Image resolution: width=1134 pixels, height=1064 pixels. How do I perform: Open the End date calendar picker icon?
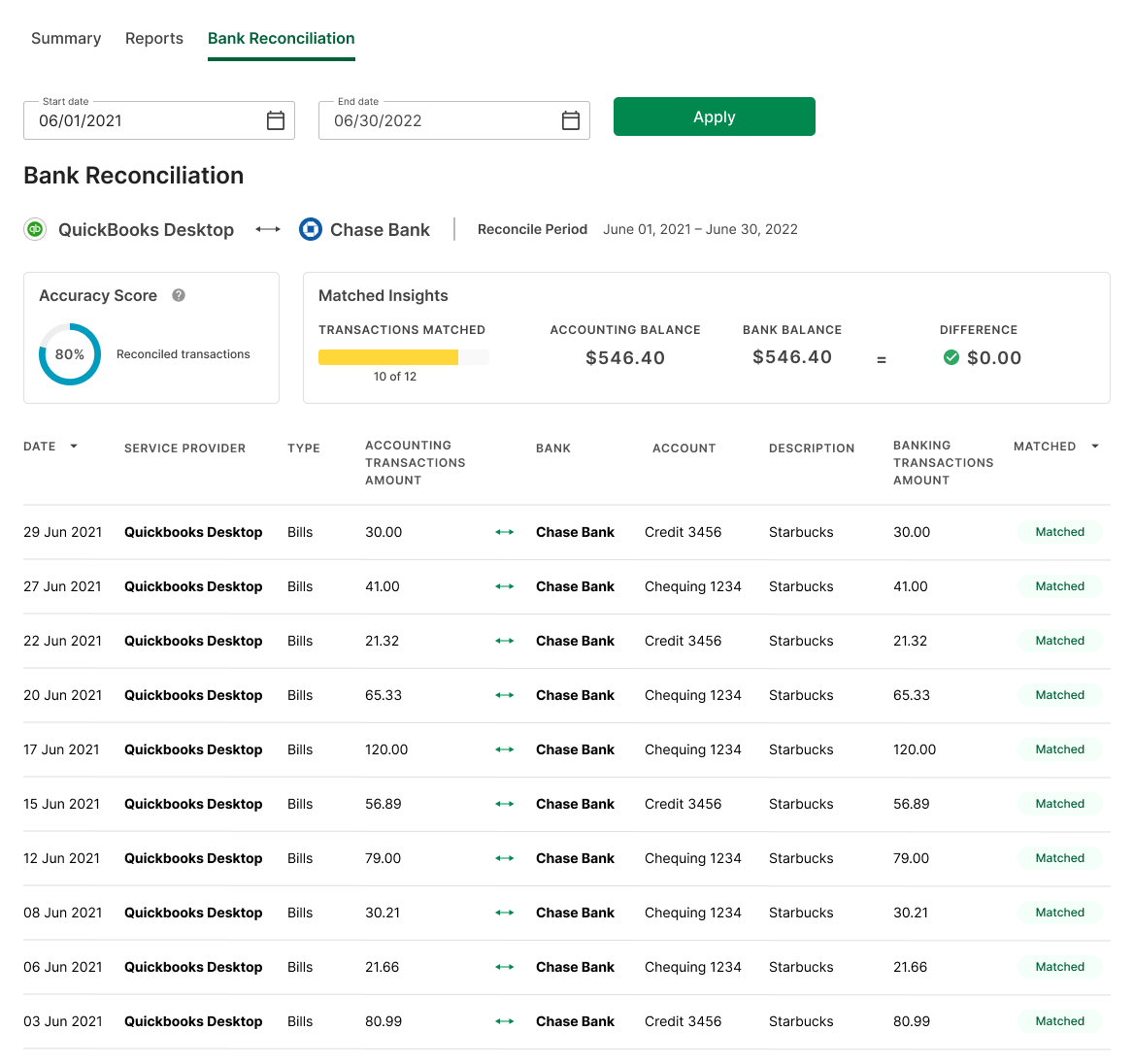(571, 120)
